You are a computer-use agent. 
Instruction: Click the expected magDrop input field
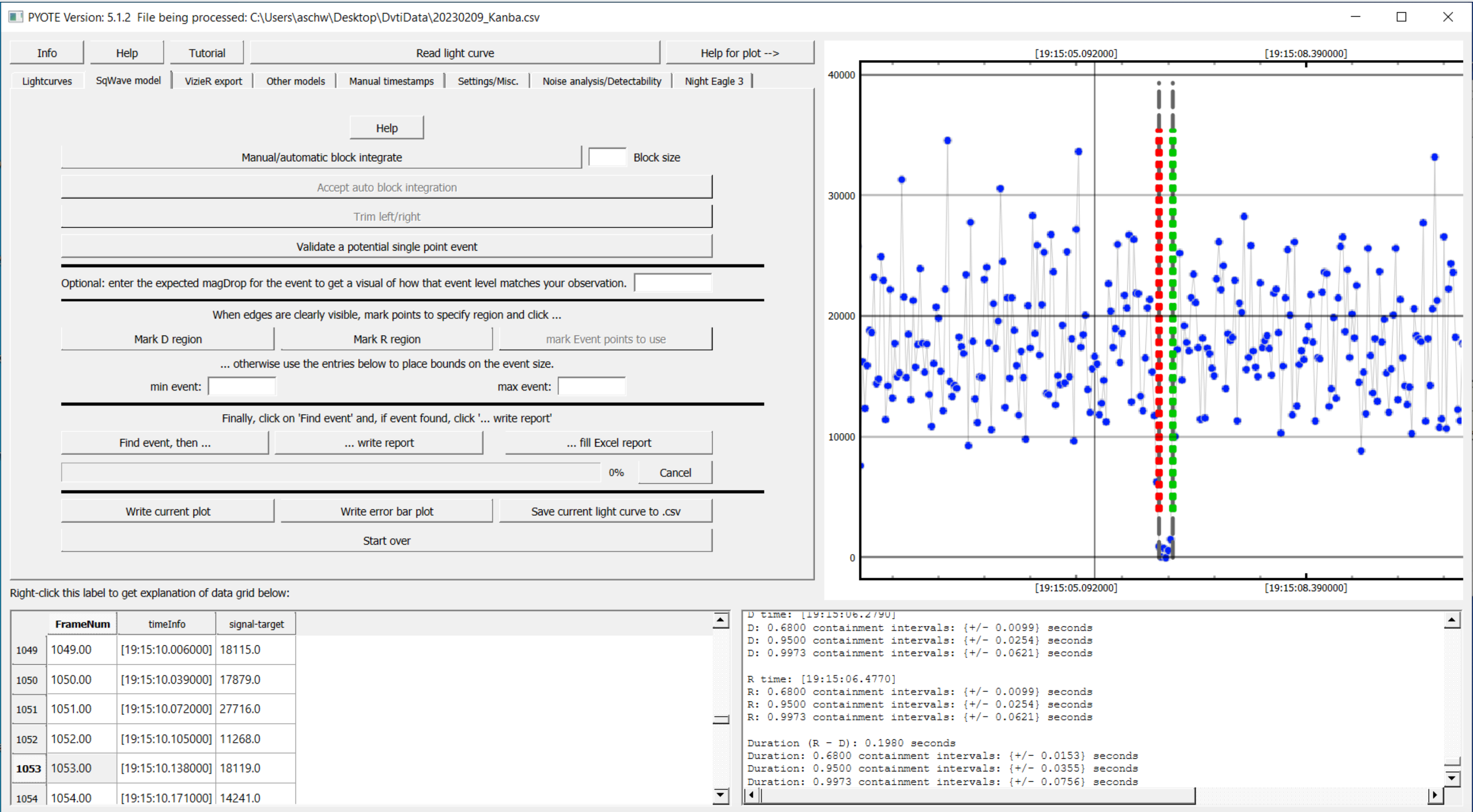coord(672,283)
